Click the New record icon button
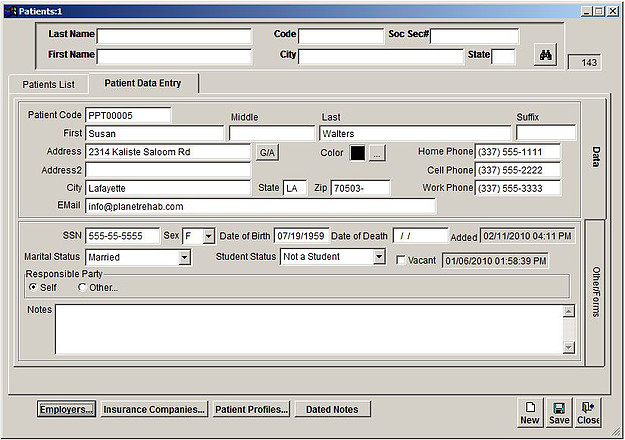Viewport: 625px width, 440px height. [x=530, y=412]
